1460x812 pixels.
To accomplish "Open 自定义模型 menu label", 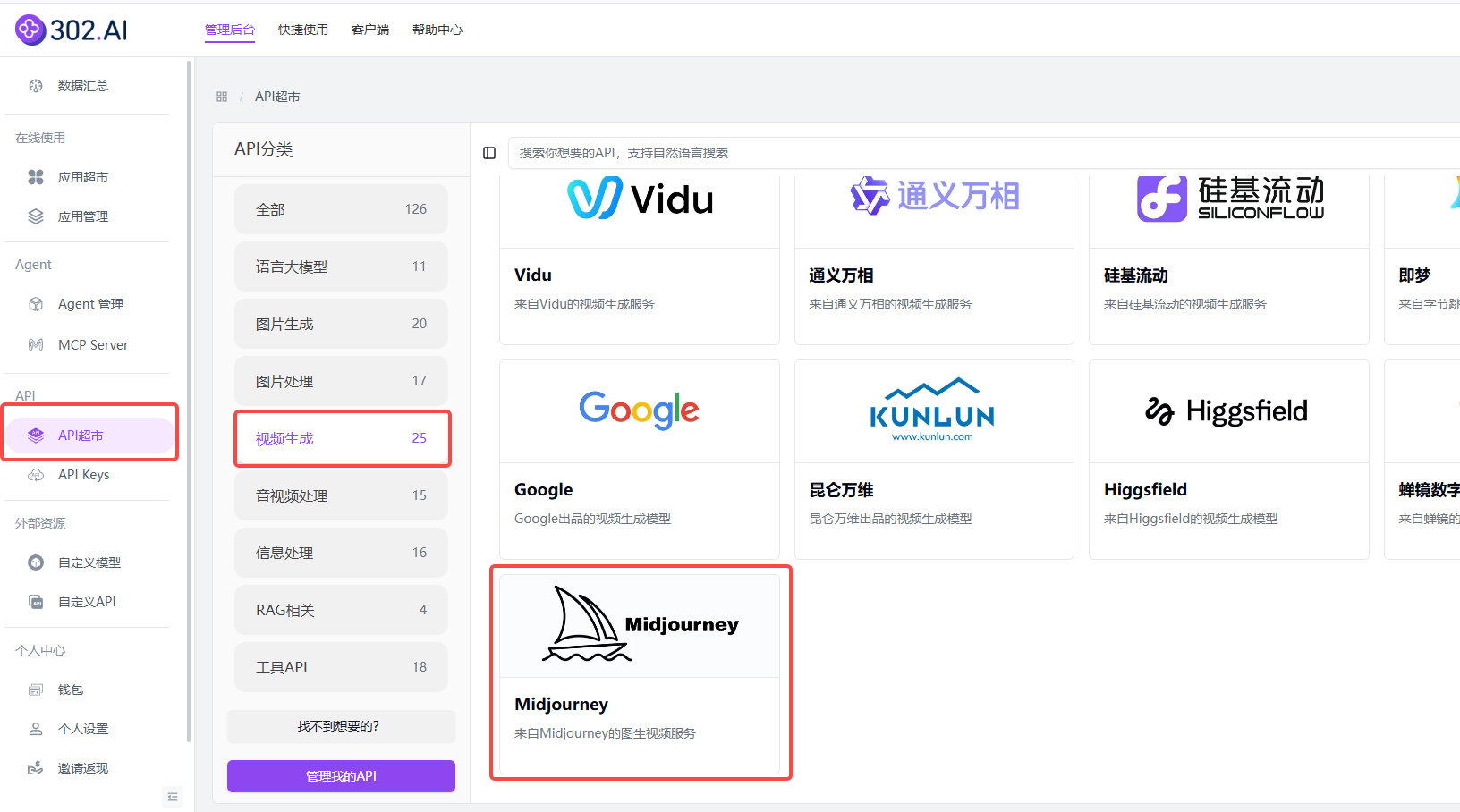I will point(89,562).
